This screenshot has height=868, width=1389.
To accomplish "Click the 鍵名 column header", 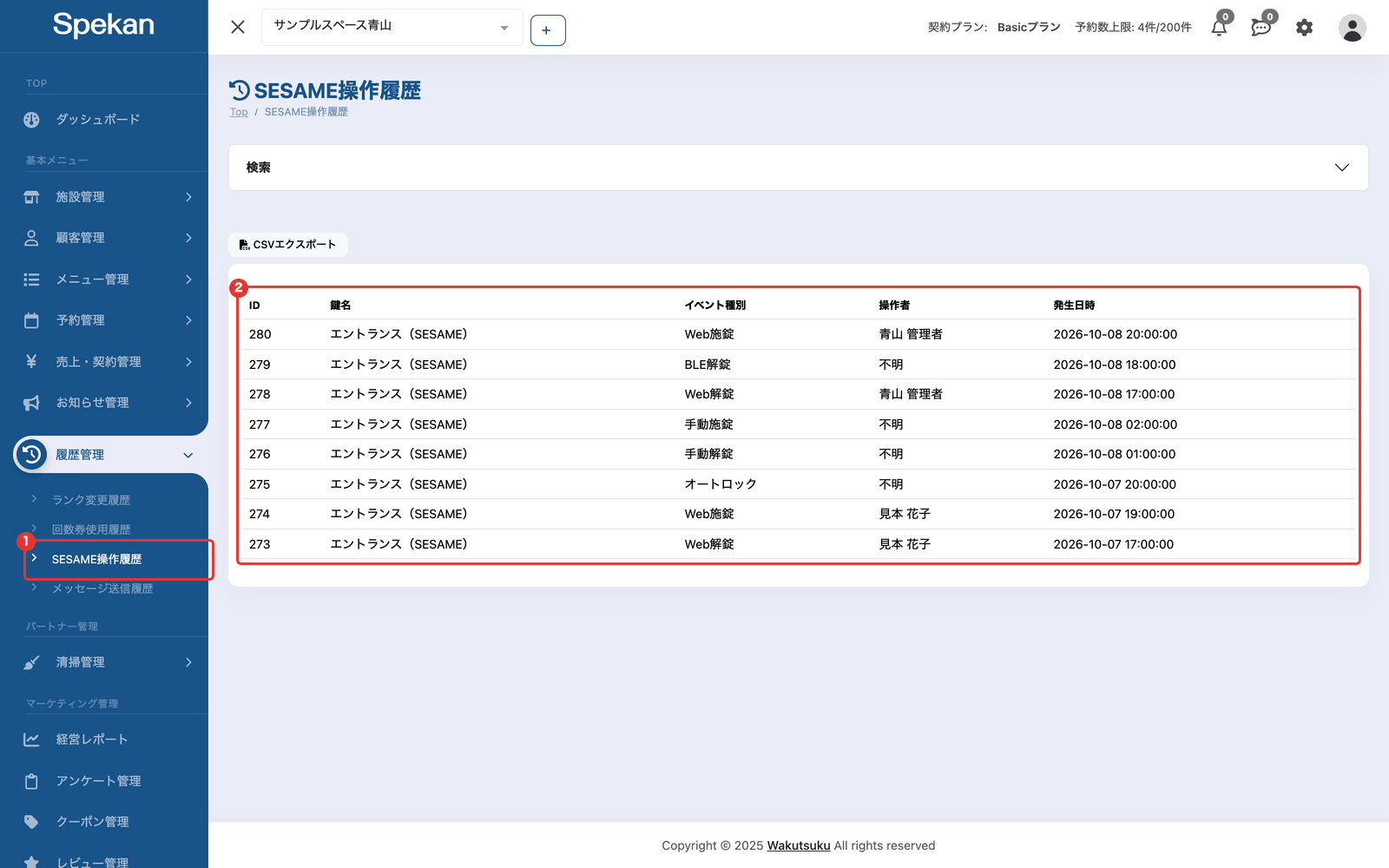I will tap(340, 306).
